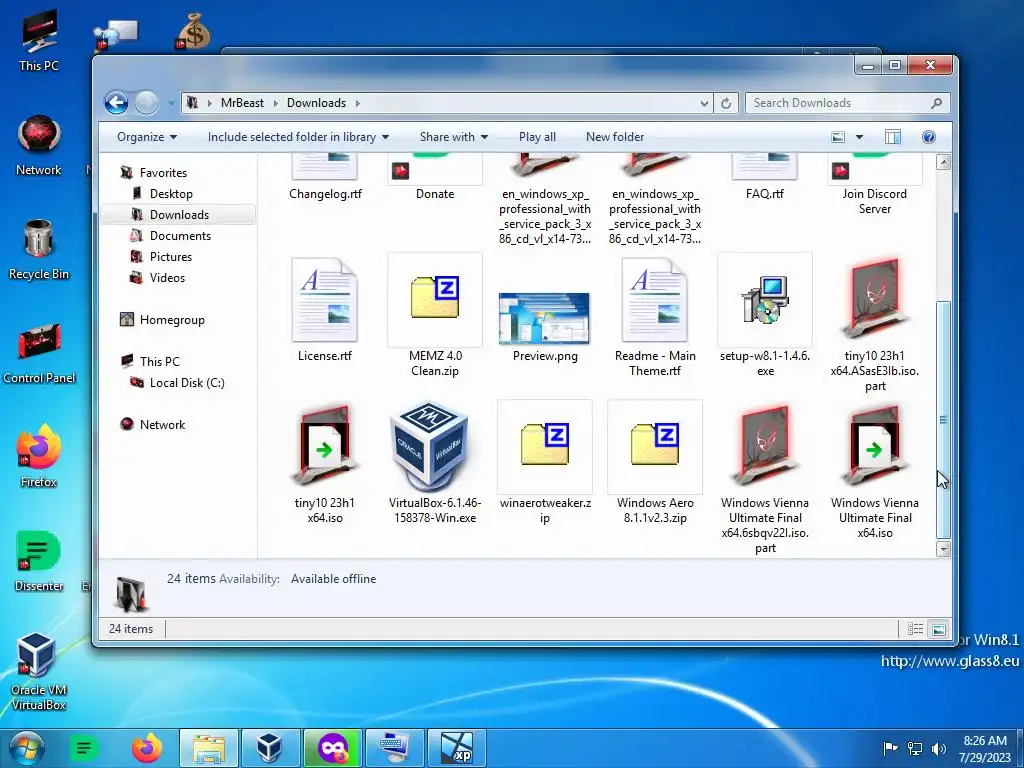Click the FAQ.rtf file name
This screenshot has height=768, width=1024.
point(765,194)
